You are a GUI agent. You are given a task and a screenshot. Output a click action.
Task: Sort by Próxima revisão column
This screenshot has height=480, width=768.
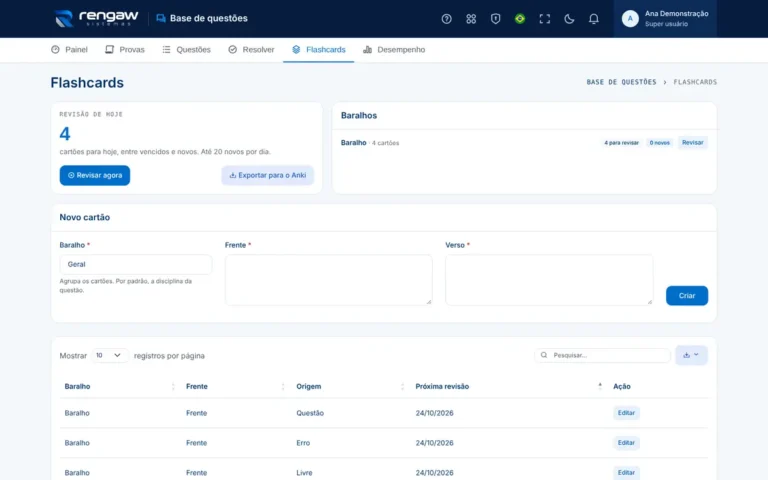508,386
